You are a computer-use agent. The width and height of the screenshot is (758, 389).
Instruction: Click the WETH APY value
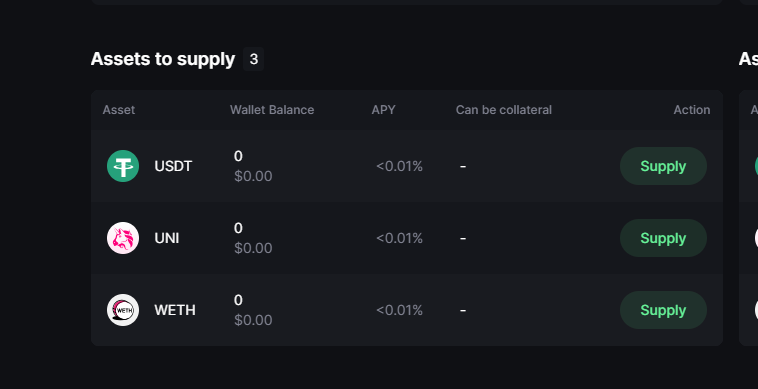click(399, 310)
